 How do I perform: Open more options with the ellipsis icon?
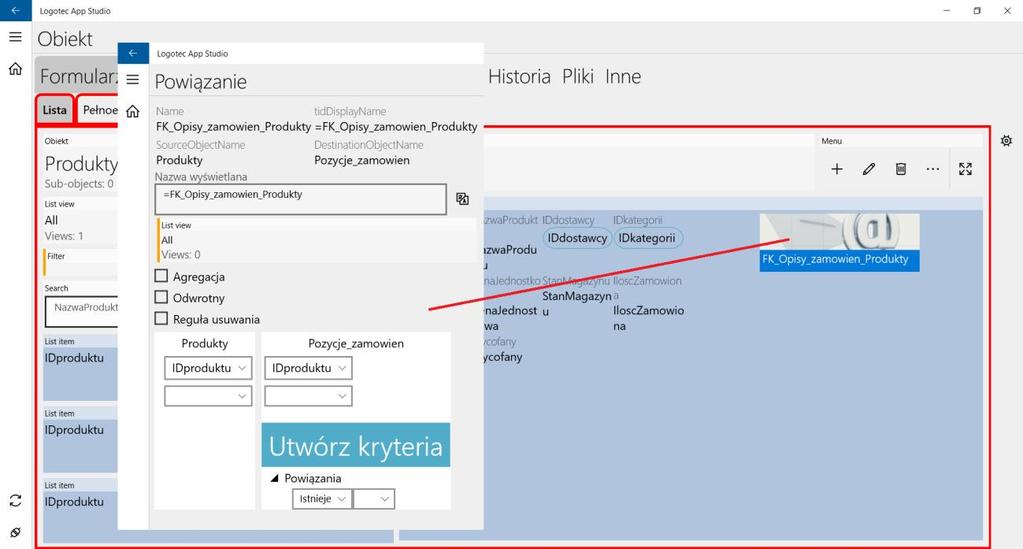pos(933,169)
